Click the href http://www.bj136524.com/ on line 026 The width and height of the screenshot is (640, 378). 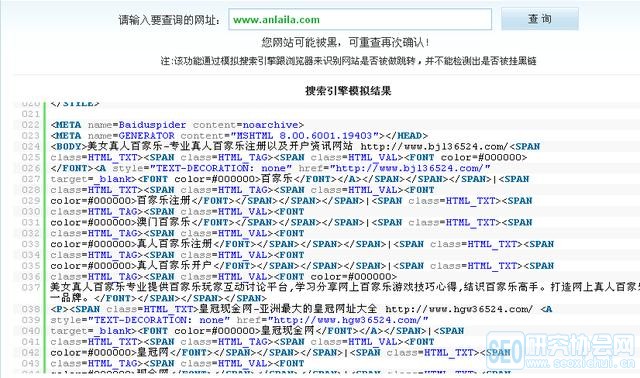pos(410,168)
